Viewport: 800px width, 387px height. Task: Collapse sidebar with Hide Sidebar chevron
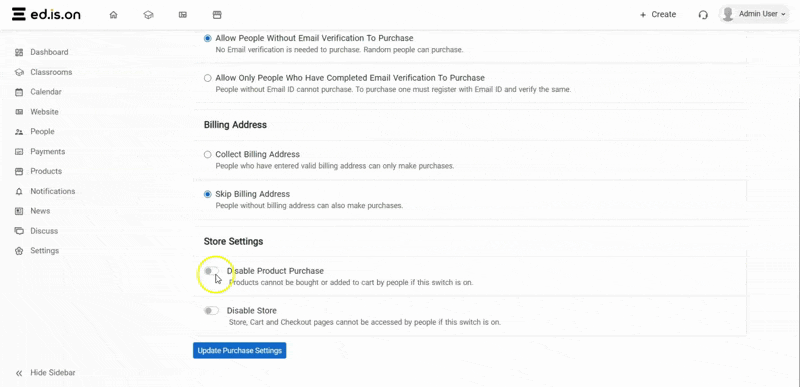click(x=19, y=373)
